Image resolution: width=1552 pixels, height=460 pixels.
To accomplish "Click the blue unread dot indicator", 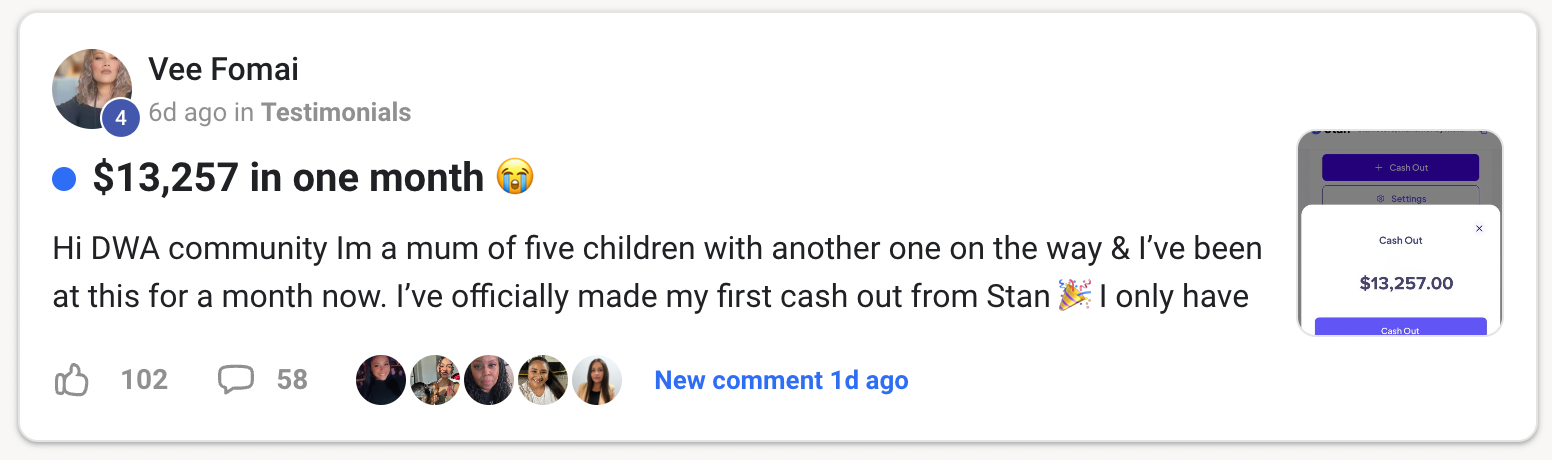I will pos(64,179).
